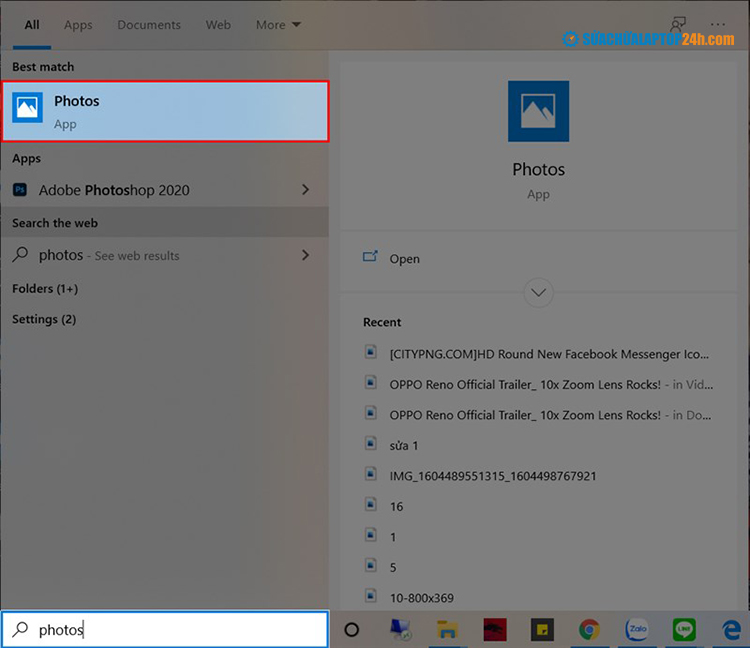The width and height of the screenshot is (750, 648).
Task: Switch to the Documents tab
Action: pyautogui.click(x=149, y=25)
